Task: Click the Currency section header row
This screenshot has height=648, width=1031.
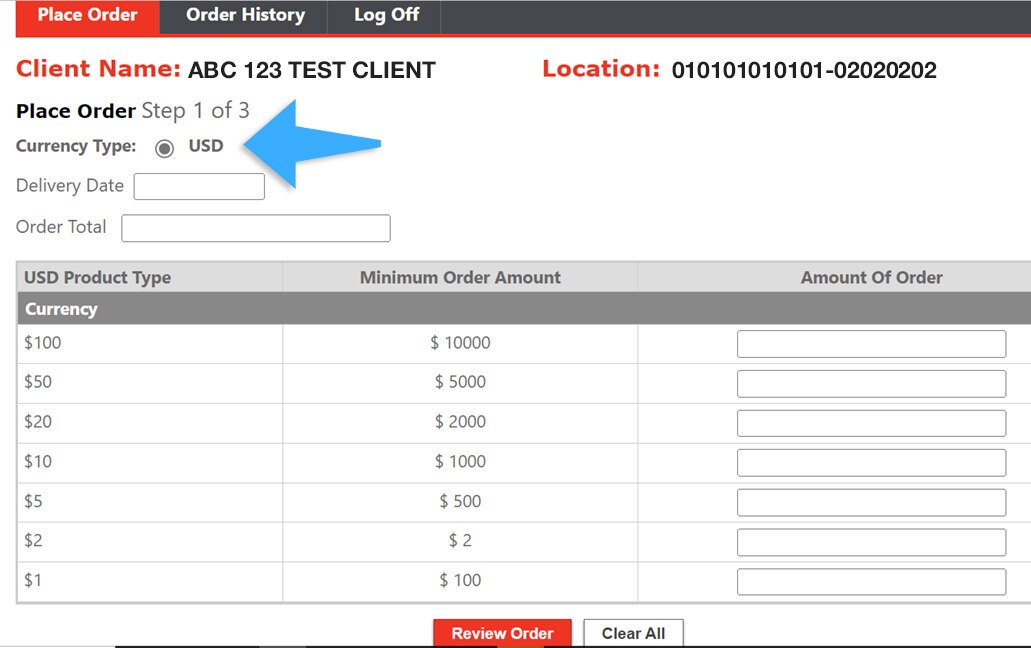Action: [x=62, y=309]
